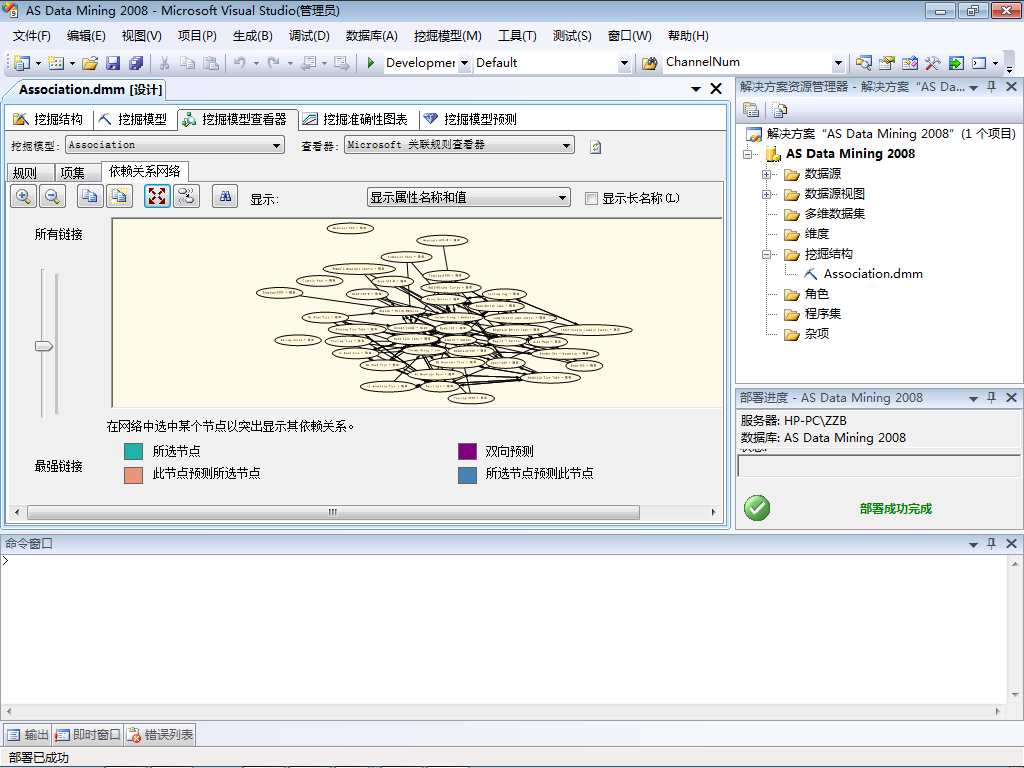The width and height of the screenshot is (1024, 768).
Task: Switch to the 挖掘准确性图表 tab
Action: coord(356,119)
